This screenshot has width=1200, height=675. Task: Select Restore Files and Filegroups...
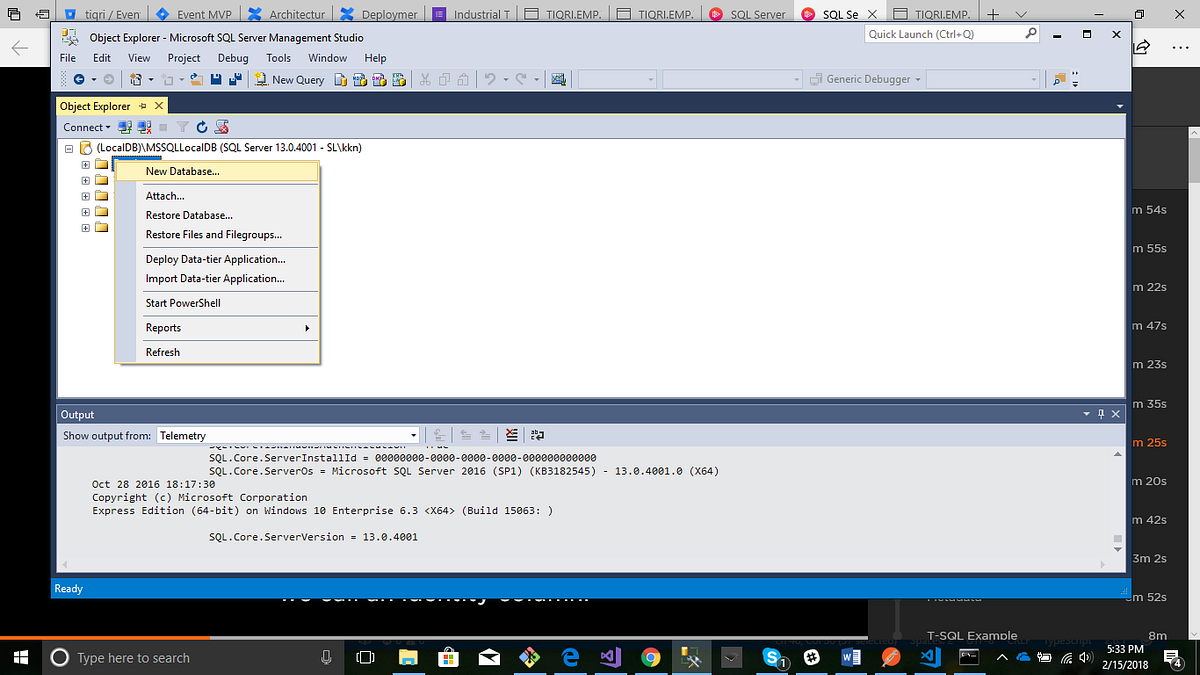pos(217,234)
